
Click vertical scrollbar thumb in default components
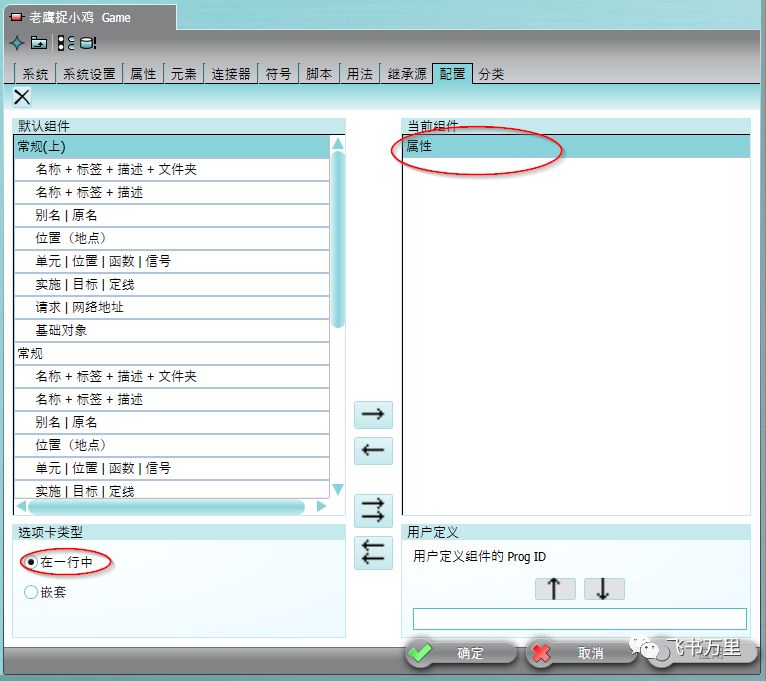(338, 239)
